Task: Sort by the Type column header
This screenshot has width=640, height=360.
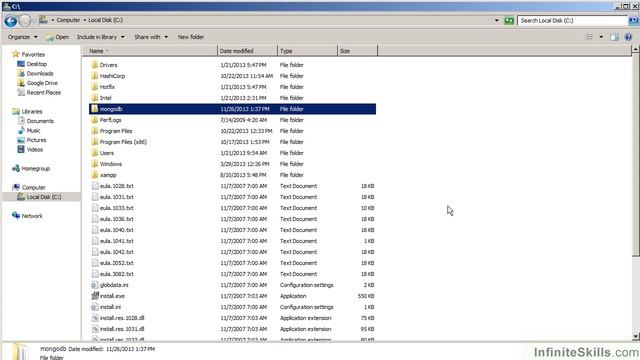Action: [x=307, y=51]
